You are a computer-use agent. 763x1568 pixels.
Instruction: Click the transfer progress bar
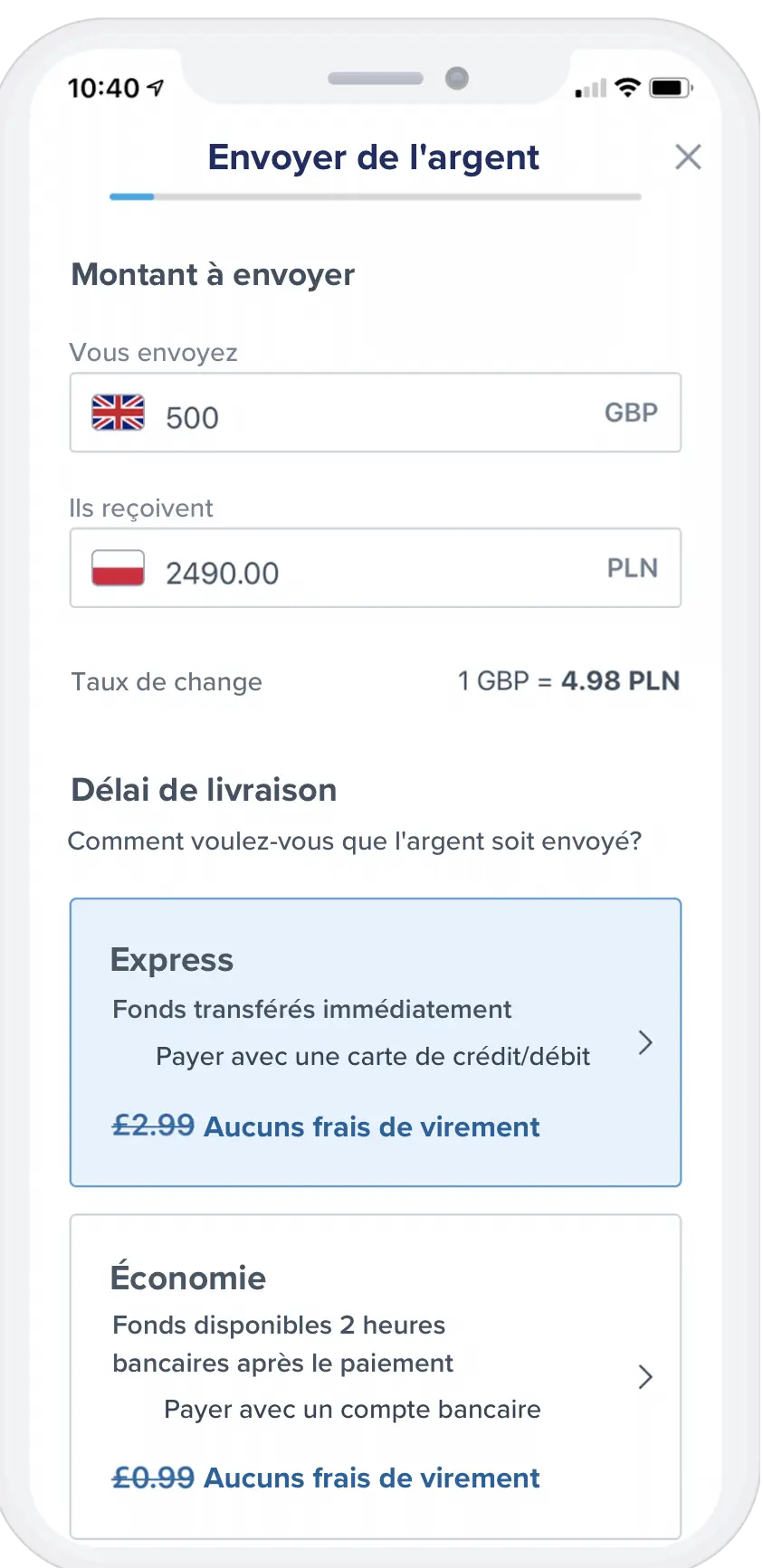375,196
